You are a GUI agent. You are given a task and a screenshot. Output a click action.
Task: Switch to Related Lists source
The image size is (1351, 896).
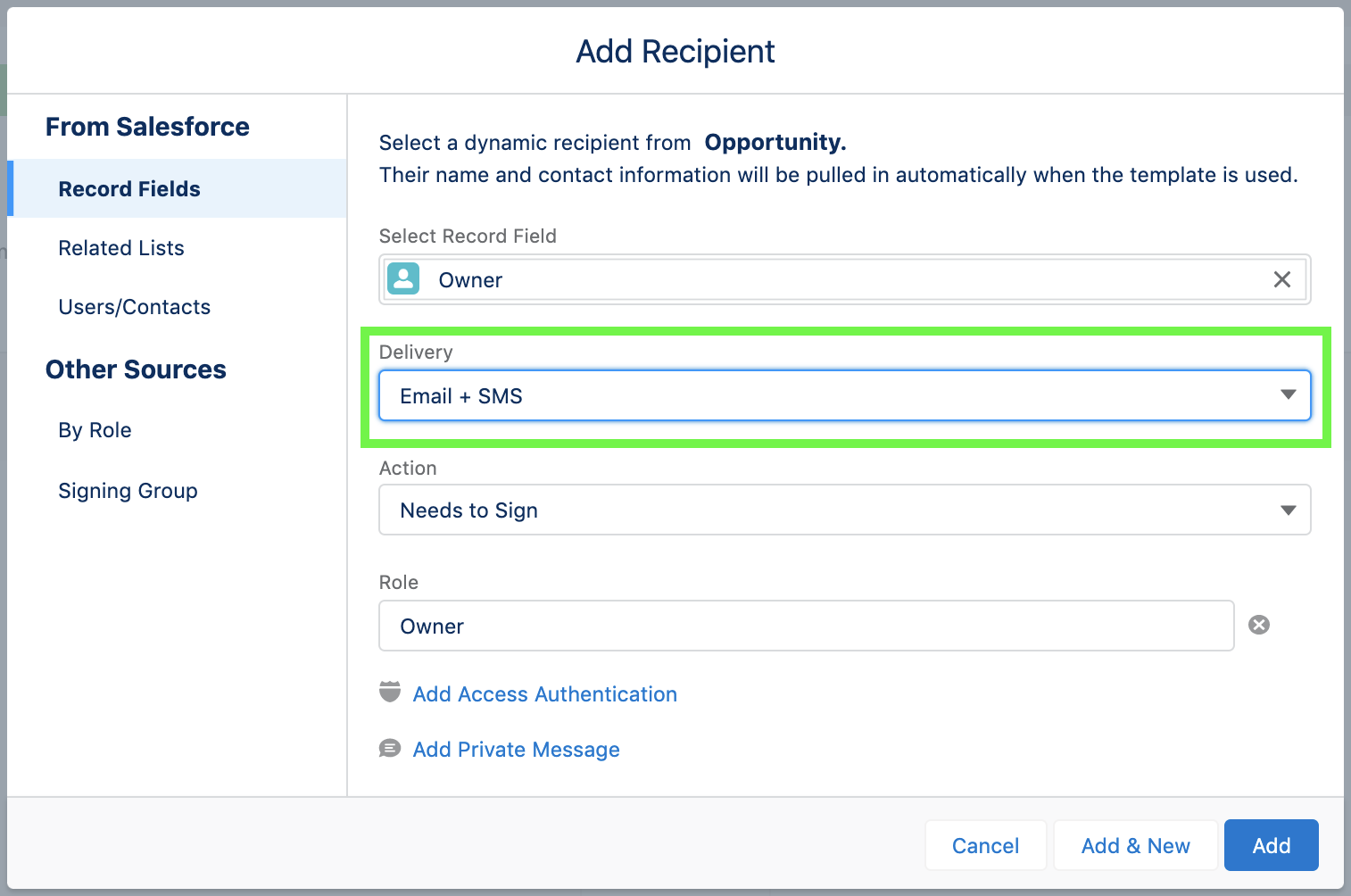(x=121, y=248)
